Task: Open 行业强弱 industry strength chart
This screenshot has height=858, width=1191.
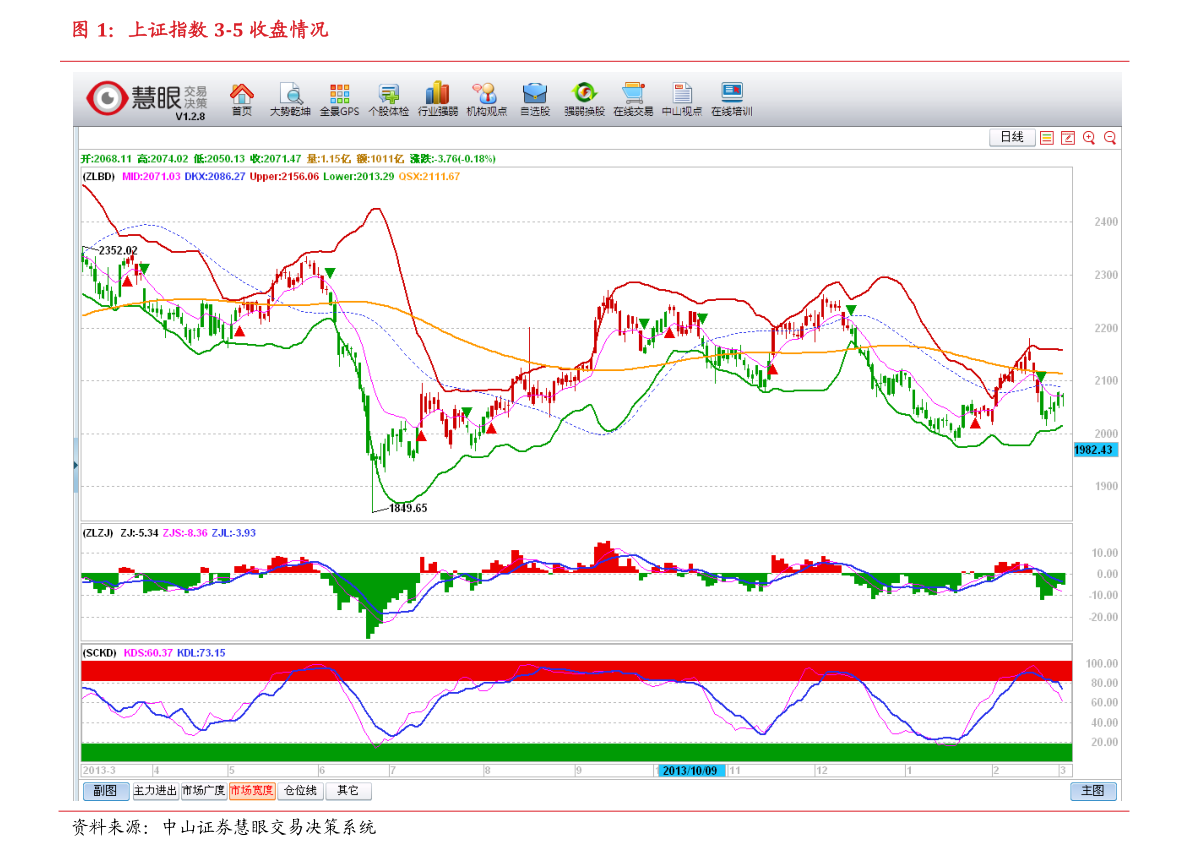Action: pyautogui.click(x=437, y=99)
